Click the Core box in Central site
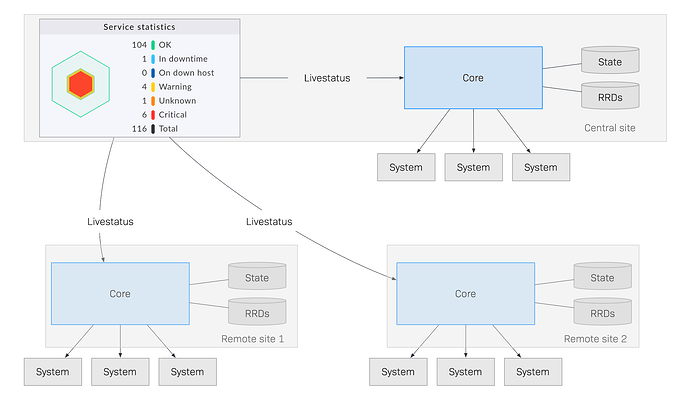 tap(473, 78)
